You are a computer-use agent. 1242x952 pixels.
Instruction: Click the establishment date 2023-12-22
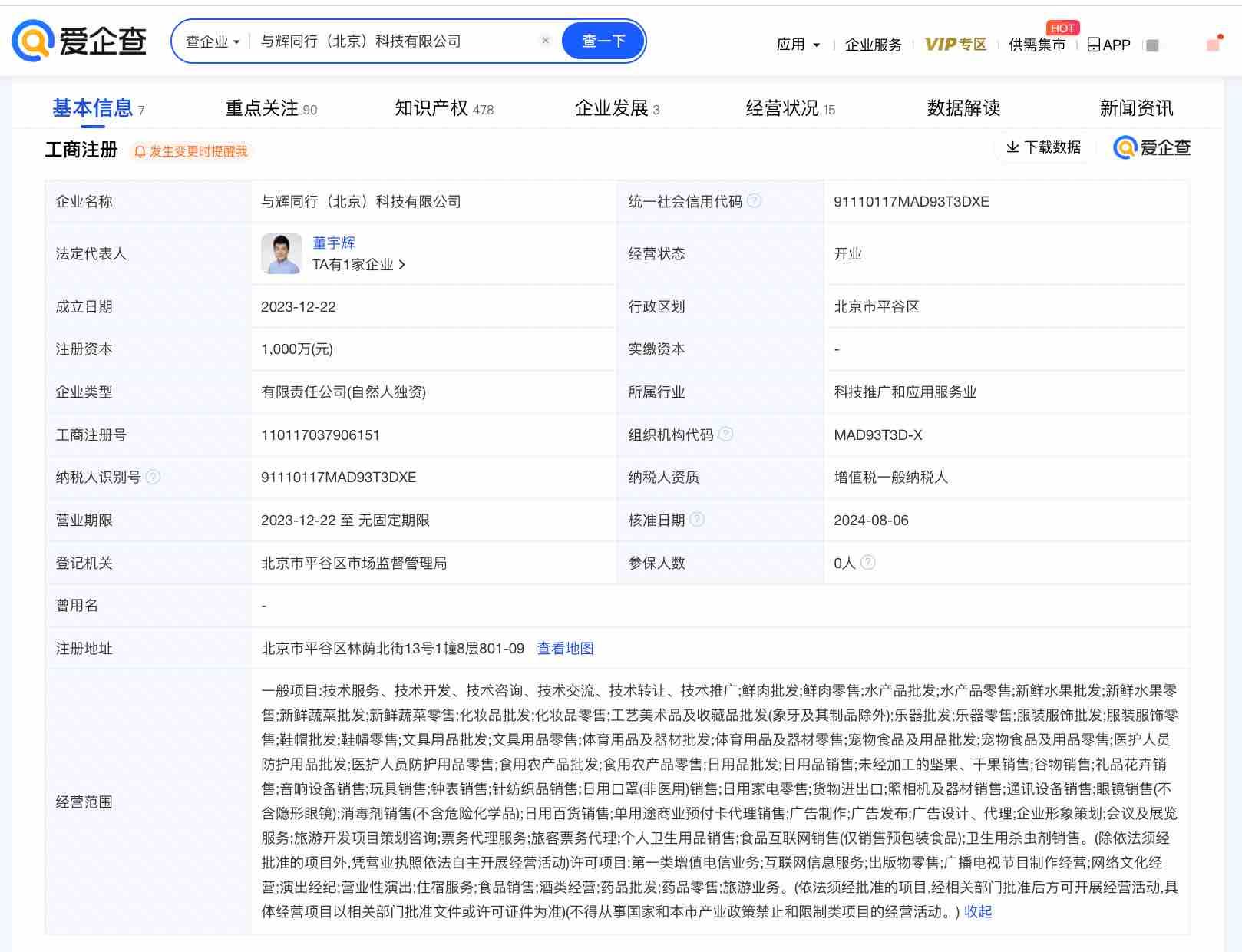click(x=299, y=307)
